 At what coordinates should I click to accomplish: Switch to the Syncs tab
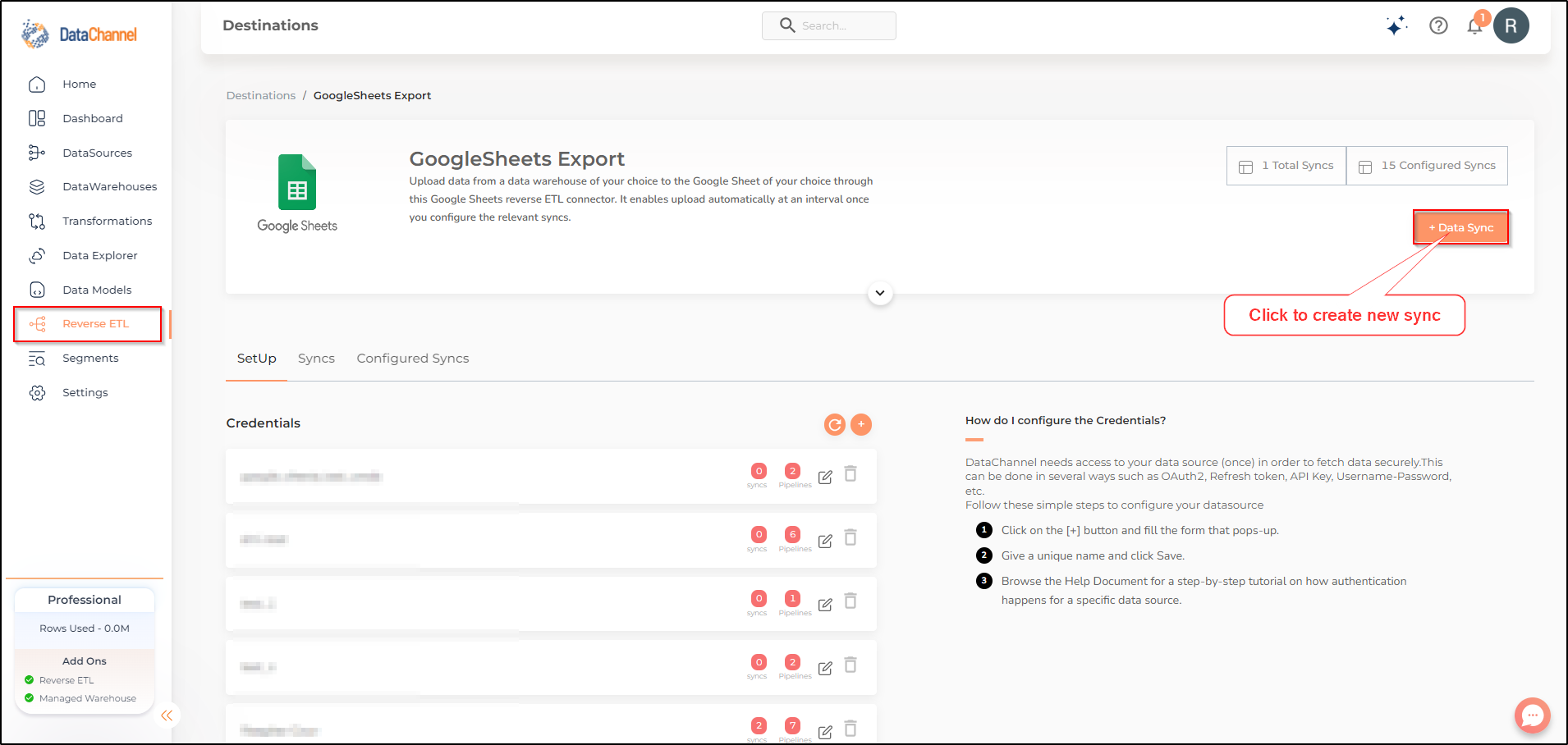pos(316,359)
